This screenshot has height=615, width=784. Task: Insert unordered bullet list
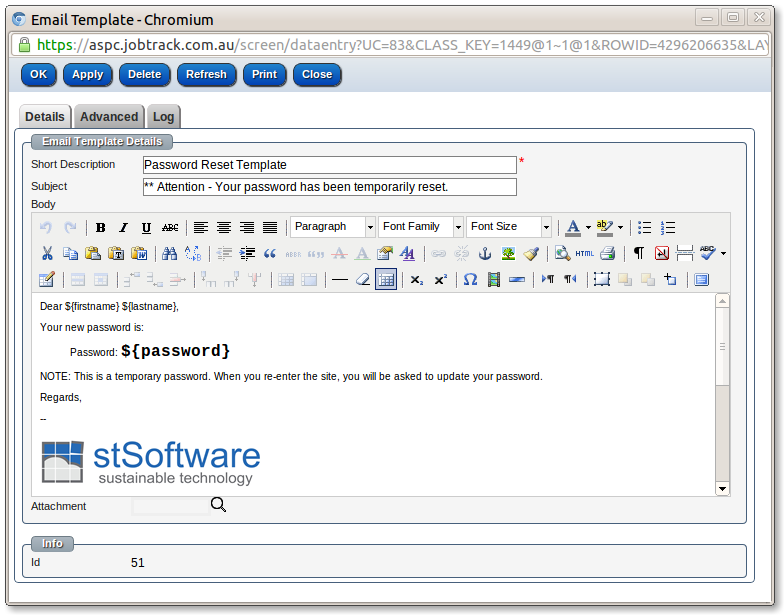645,228
